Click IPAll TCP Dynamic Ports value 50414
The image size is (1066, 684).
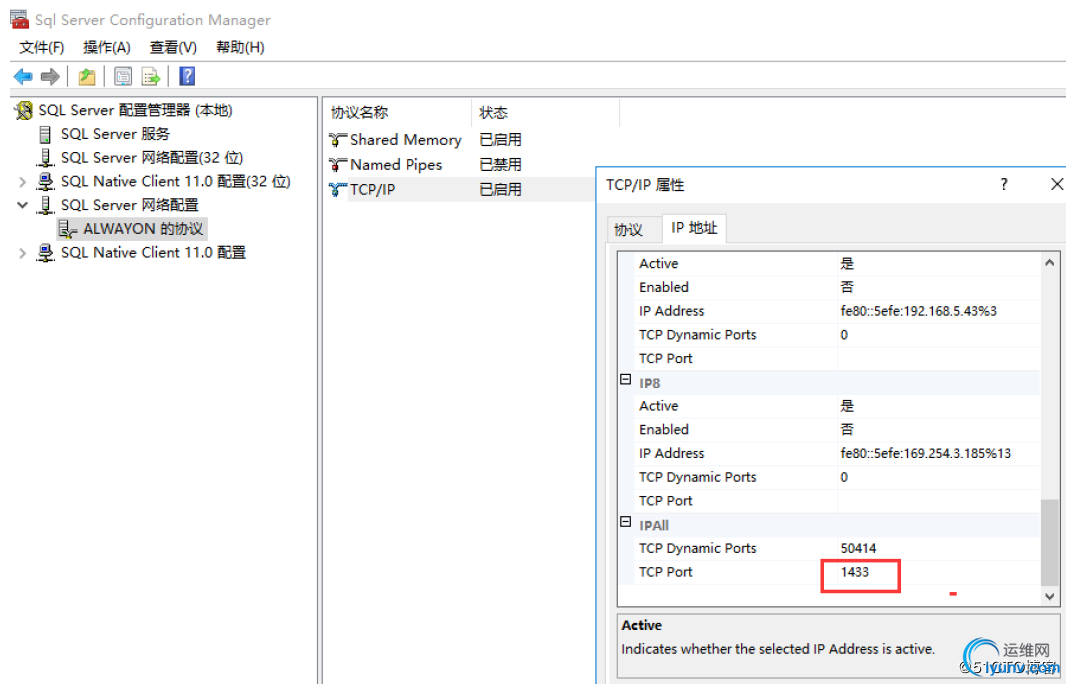pos(858,548)
